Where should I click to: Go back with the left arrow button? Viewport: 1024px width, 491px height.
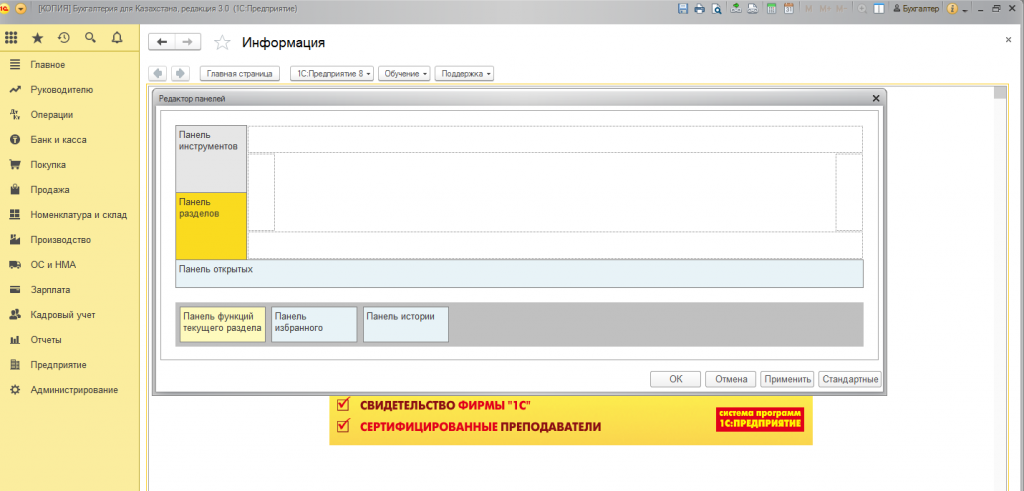tap(161, 42)
